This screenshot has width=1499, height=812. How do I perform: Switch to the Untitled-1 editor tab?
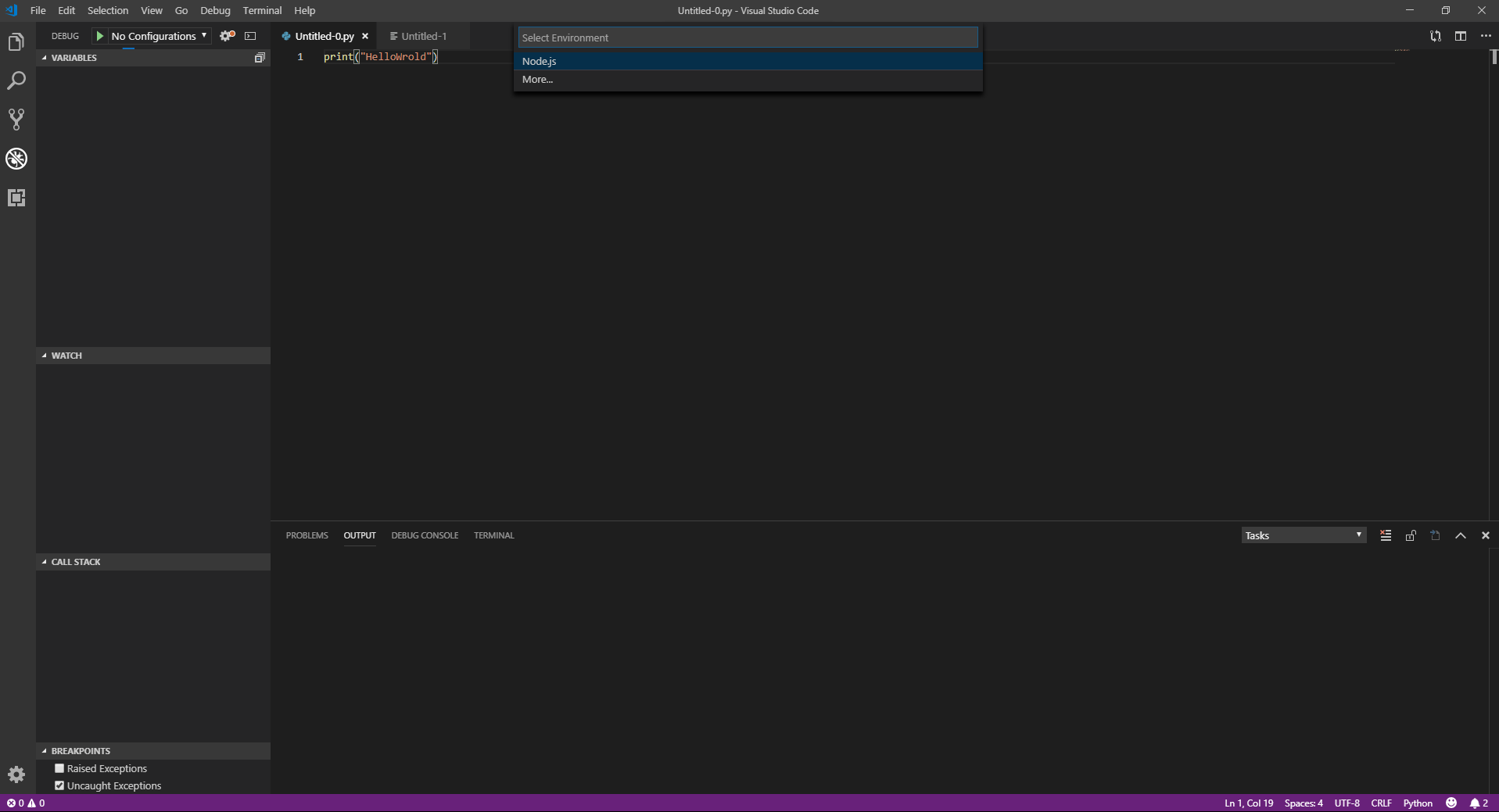[x=424, y=36]
